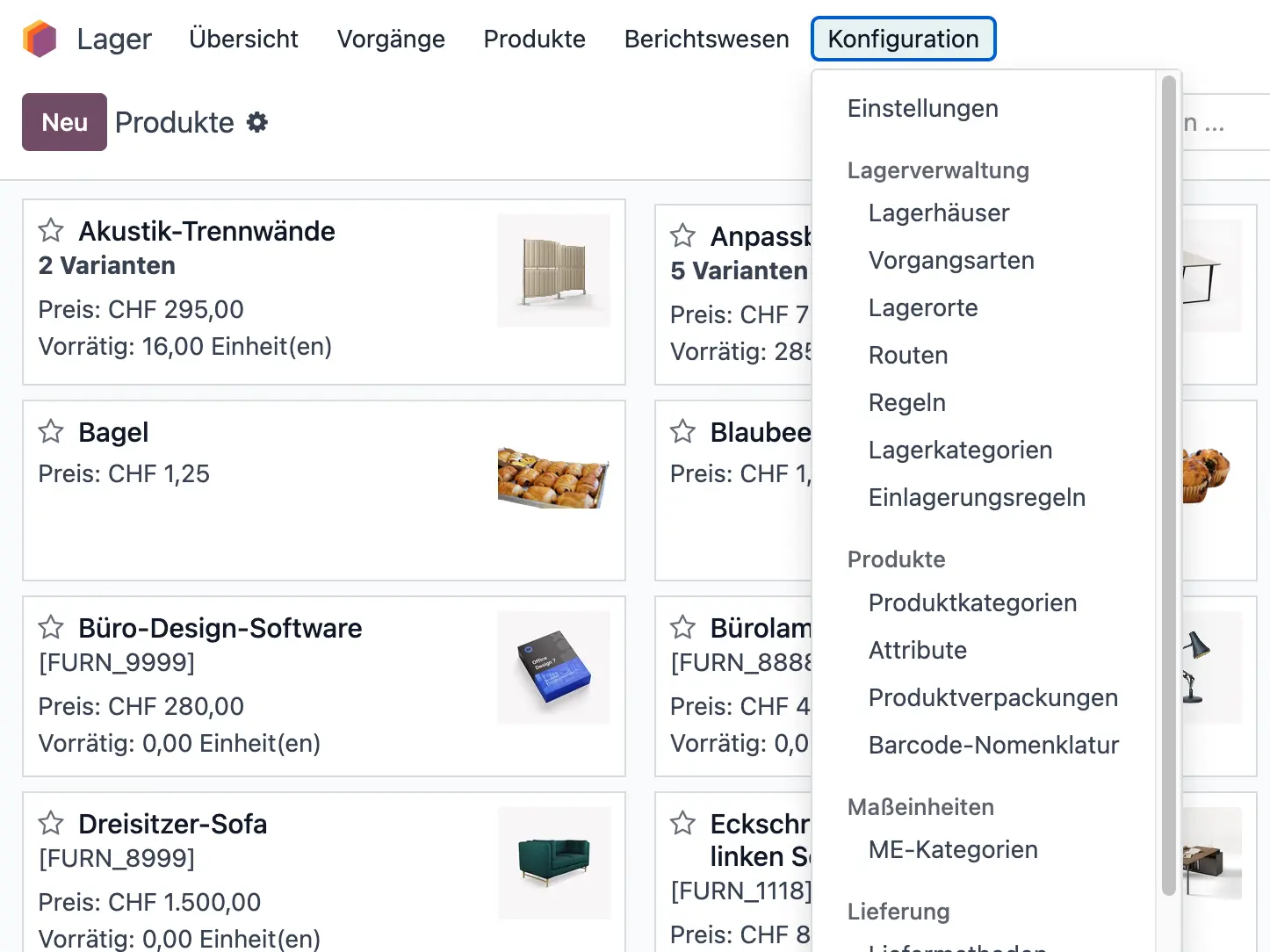Click the Akustik-Trennwände panel image
This screenshot has height=952, width=1270.
[x=554, y=270]
